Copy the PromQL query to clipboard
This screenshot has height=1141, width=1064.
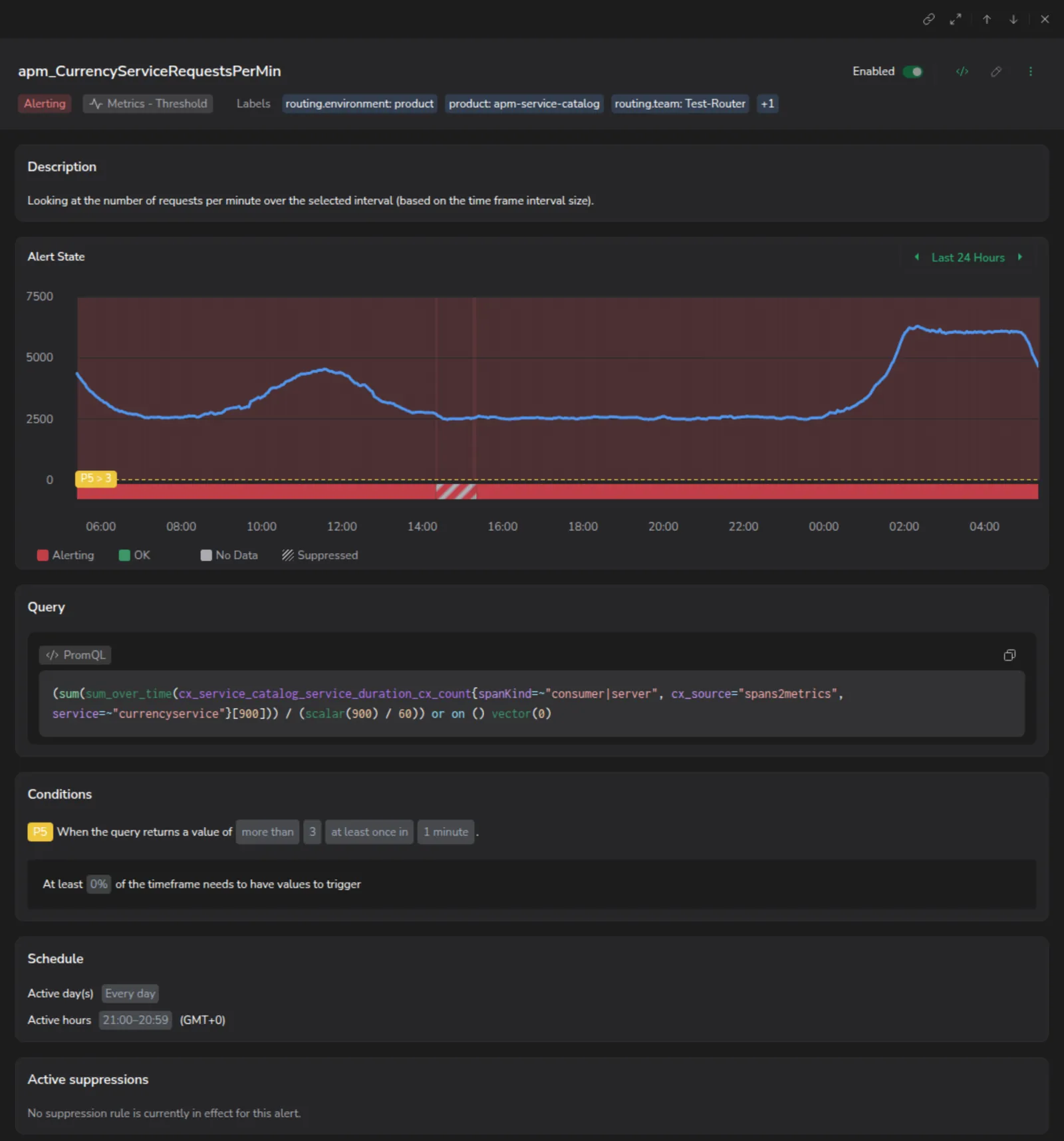pyautogui.click(x=1009, y=656)
